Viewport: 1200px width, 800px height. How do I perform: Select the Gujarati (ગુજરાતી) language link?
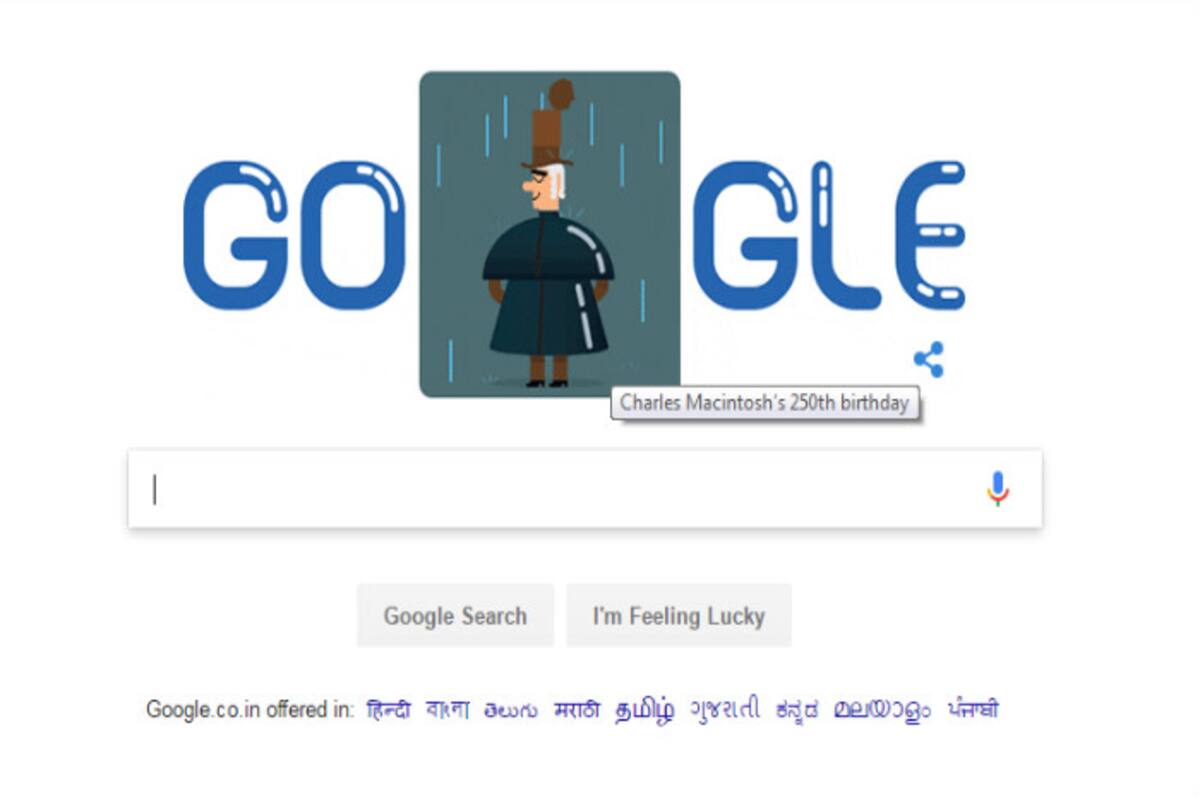pyautogui.click(x=724, y=710)
